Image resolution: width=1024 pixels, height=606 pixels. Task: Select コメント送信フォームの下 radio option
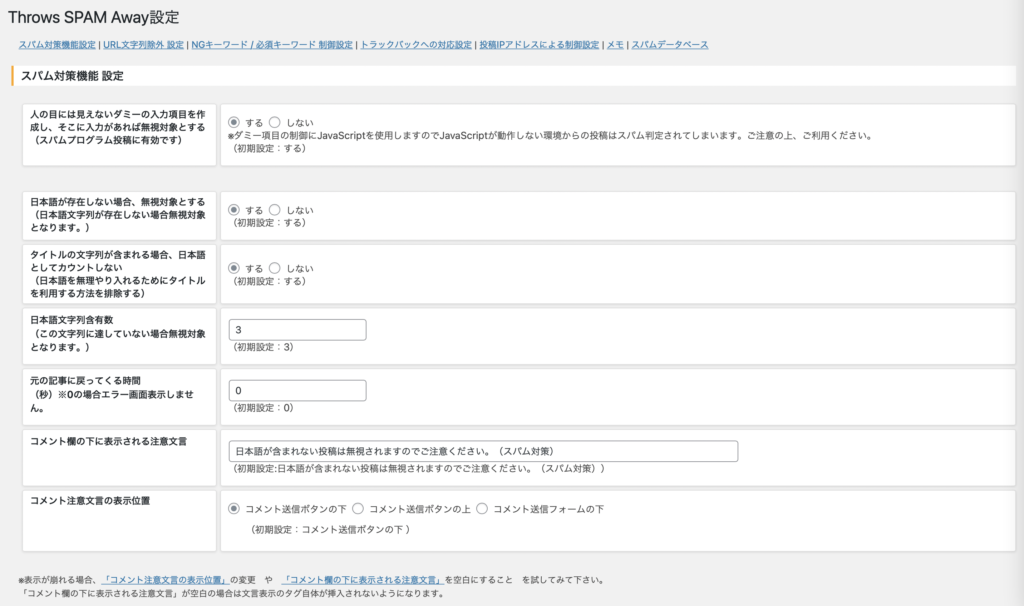pyautogui.click(x=482, y=508)
